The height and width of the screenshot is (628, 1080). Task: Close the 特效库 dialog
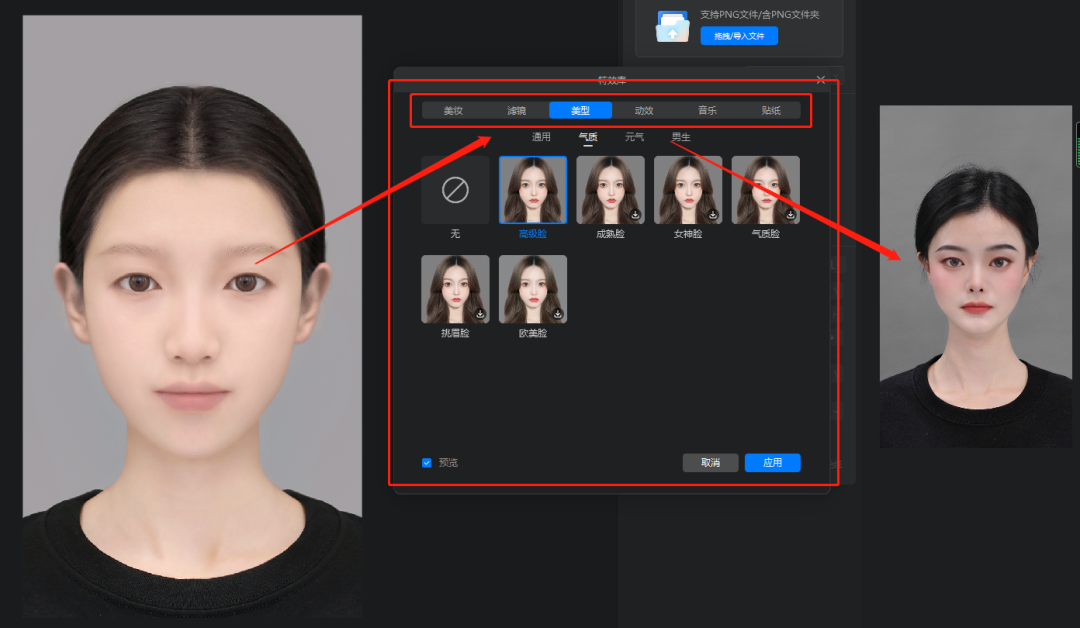click(821, 80)
